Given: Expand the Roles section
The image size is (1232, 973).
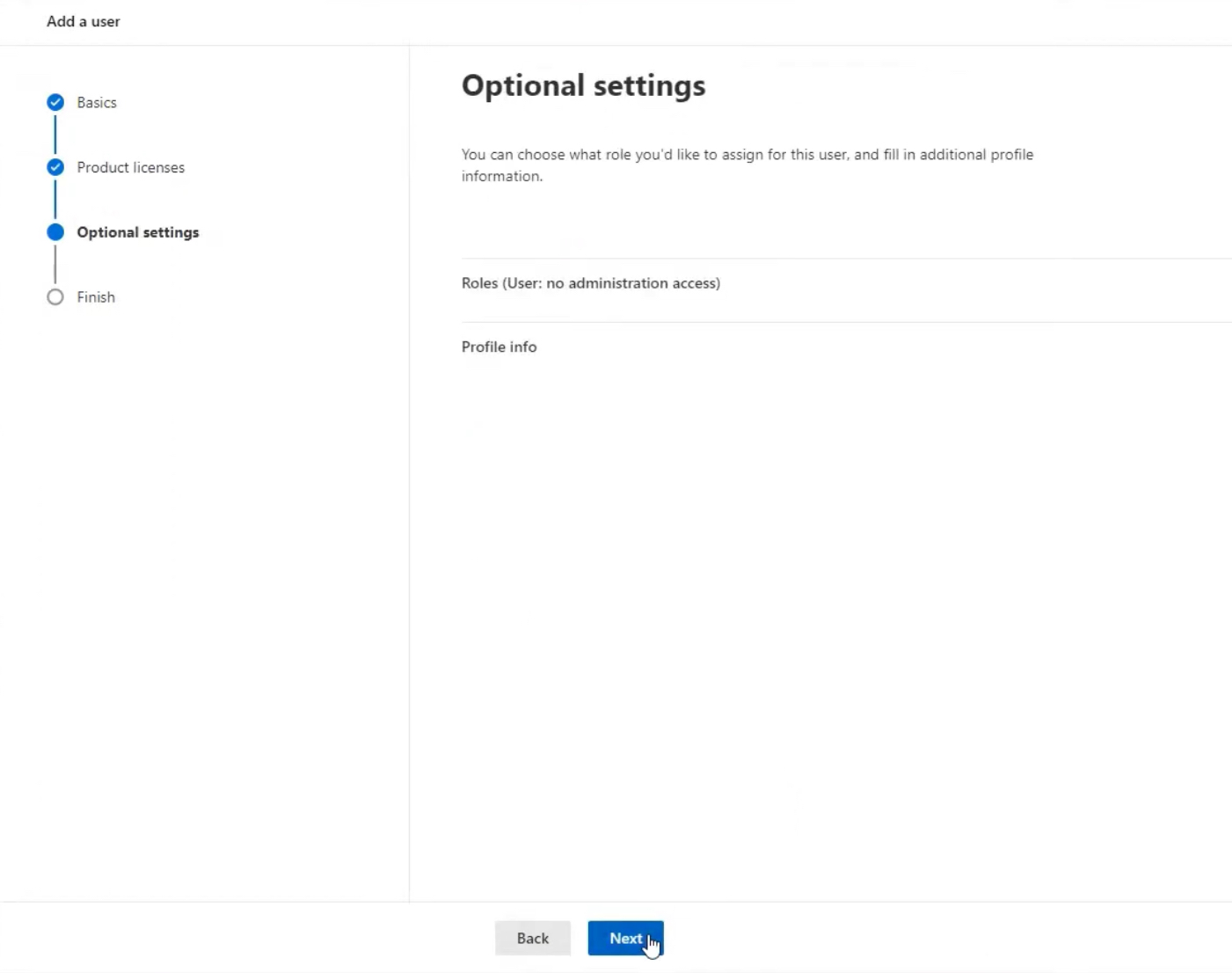Looking at the screenshot, I should click(846, 283).
